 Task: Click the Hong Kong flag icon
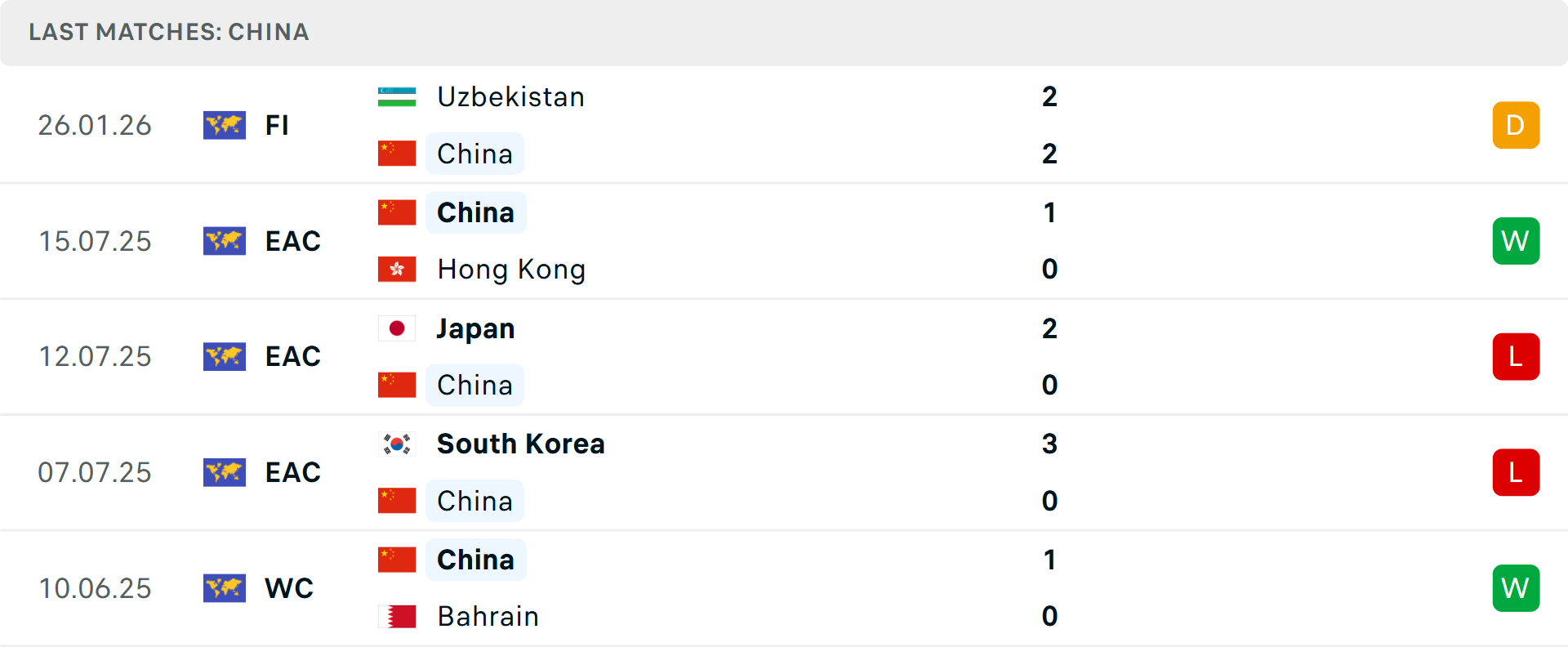click(x=397, y=269)
